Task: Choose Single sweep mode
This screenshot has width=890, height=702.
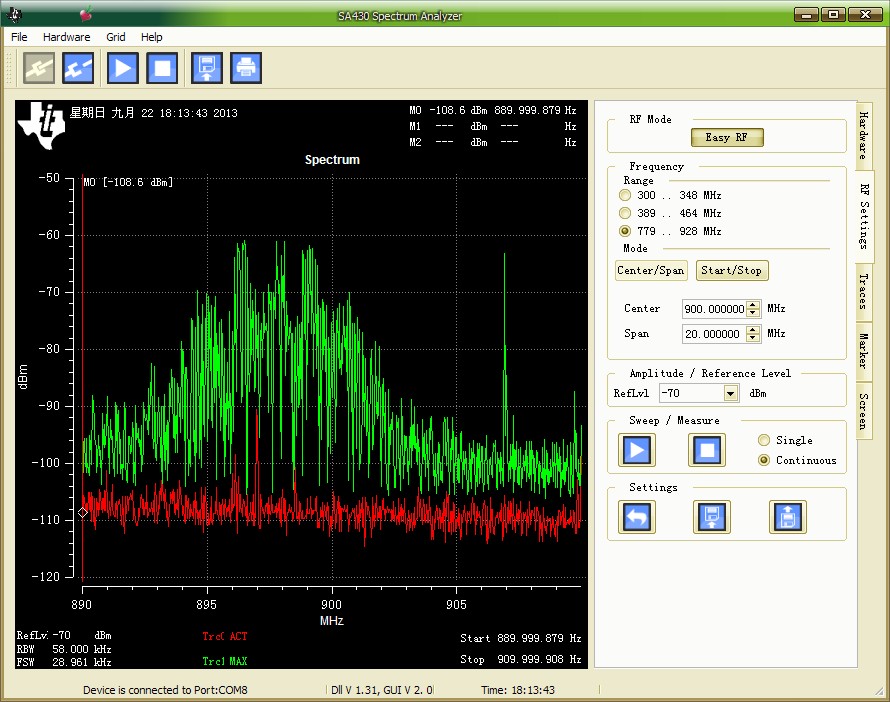Action: point(765,440)
